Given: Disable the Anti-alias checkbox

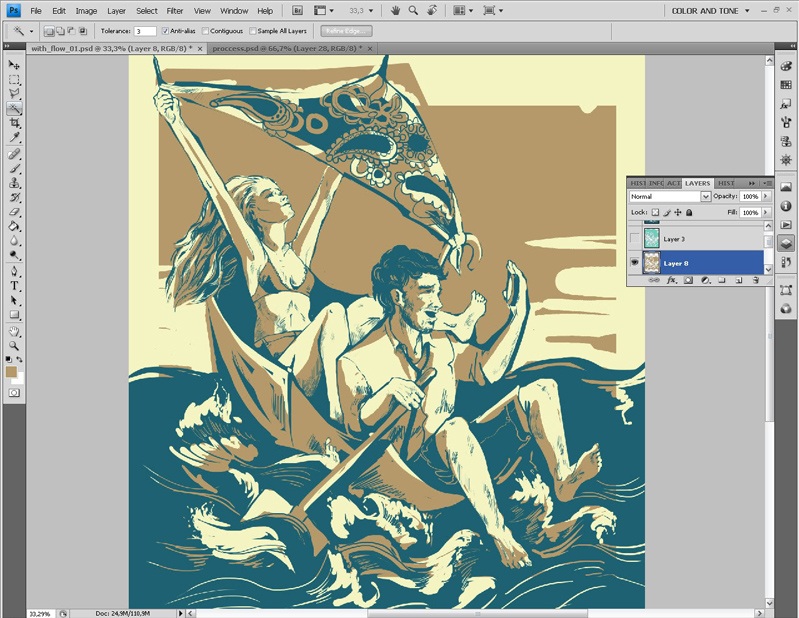Looking at the screenshot, I should coord(166,31).
